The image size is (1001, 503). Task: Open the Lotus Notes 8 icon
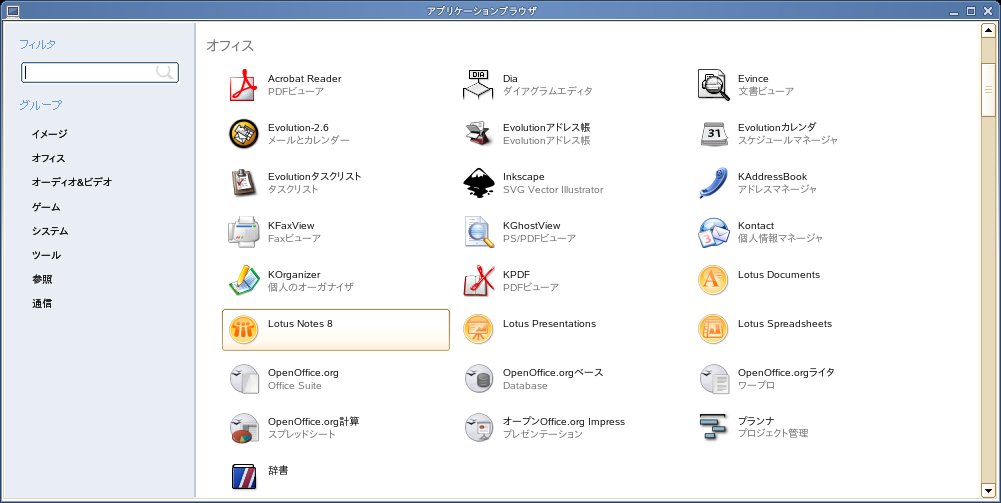pos(243,330)
